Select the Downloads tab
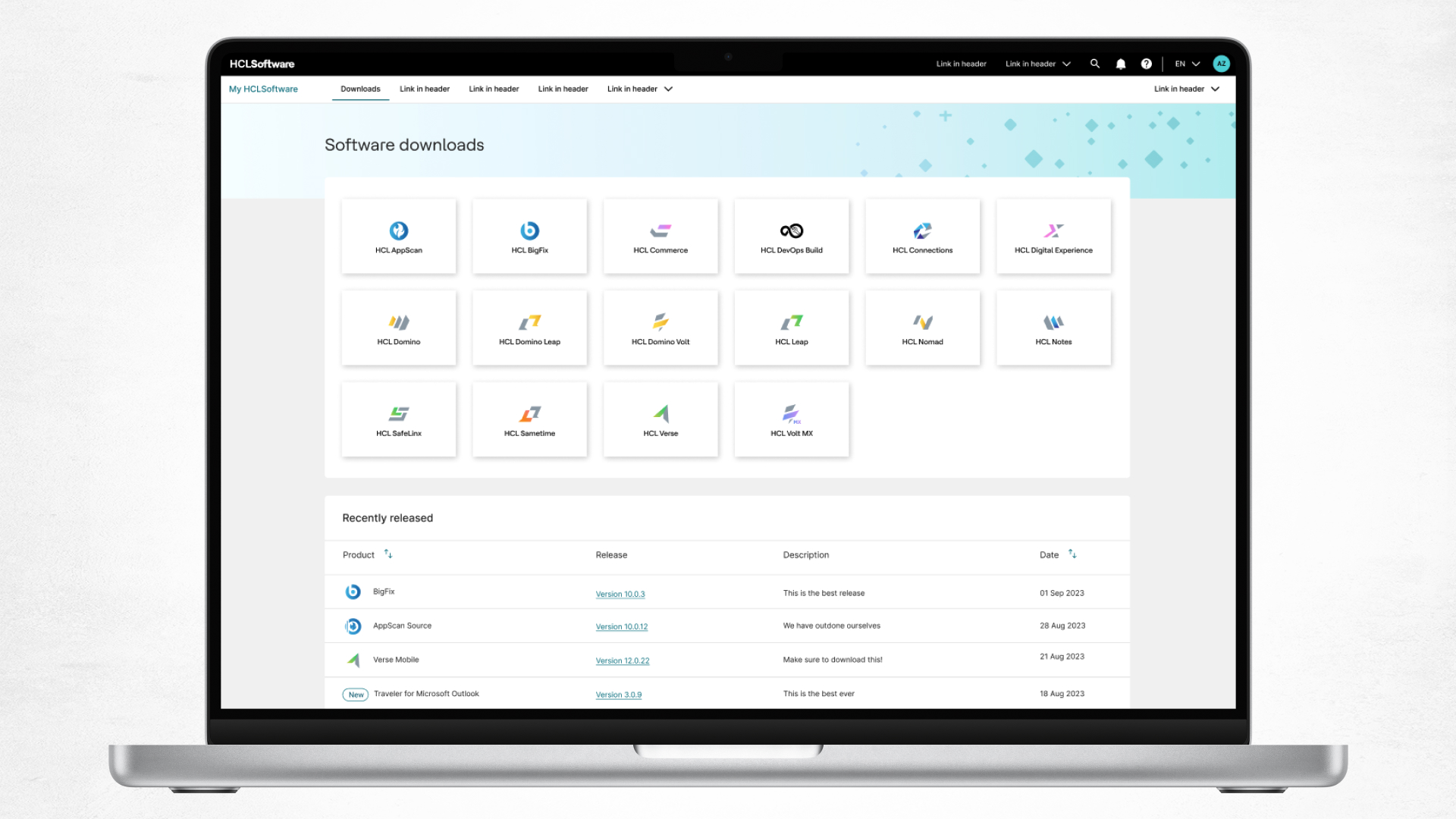This screenshot has width=1456, height=819. click(360, 89)
